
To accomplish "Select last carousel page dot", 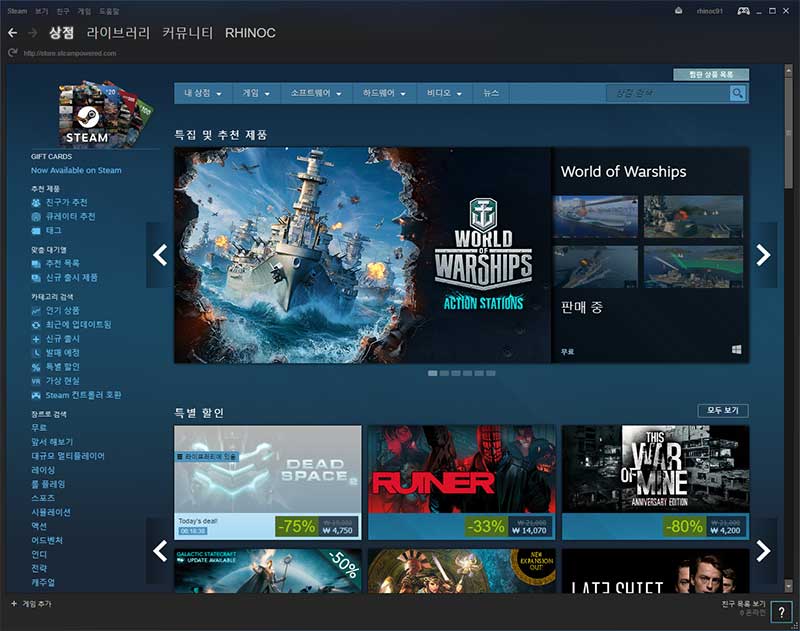I will coord(491,373).
